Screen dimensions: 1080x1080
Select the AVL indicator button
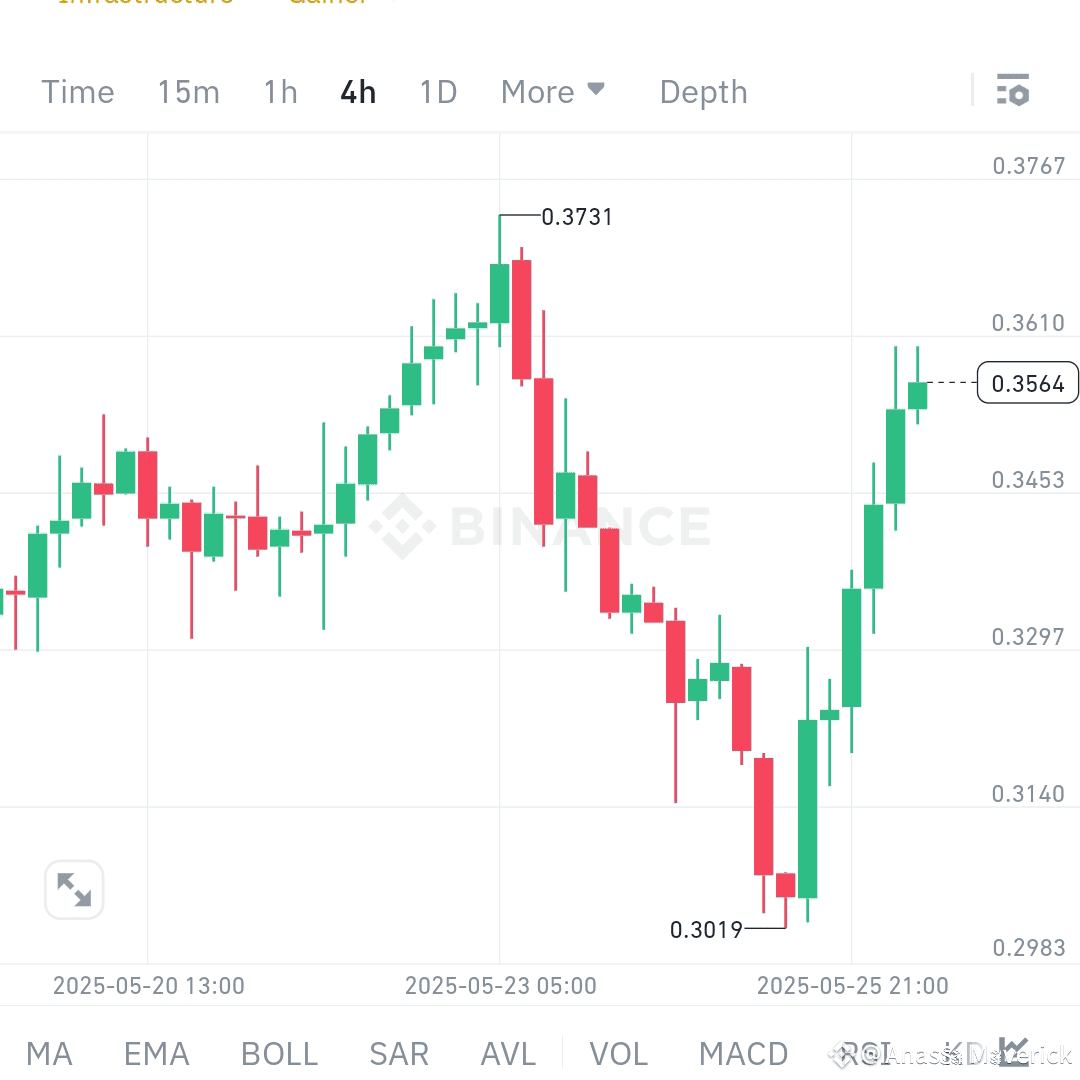[507, 1053]
